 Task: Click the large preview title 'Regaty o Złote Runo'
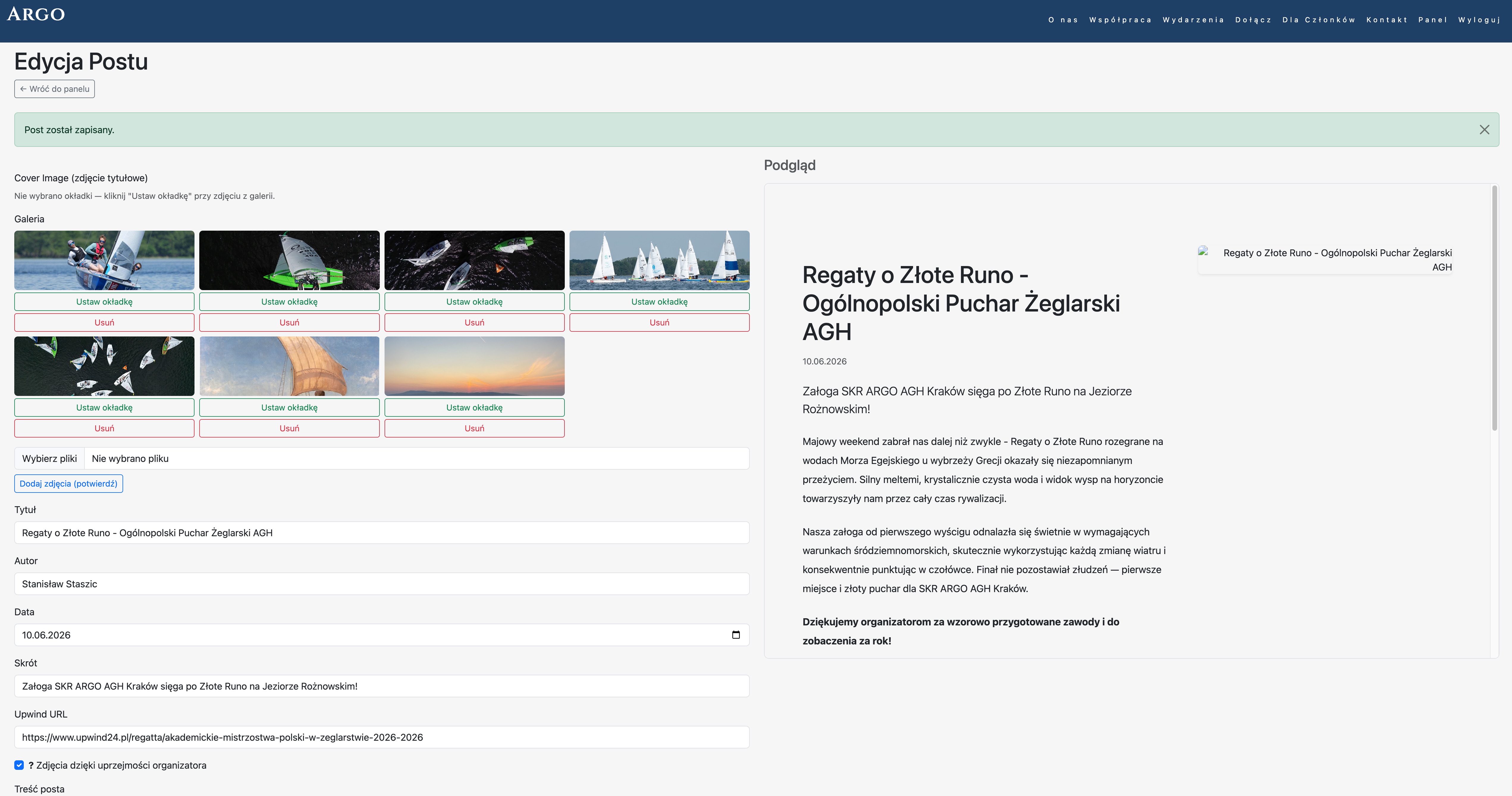pyautogui.click(x=961, y=303)
